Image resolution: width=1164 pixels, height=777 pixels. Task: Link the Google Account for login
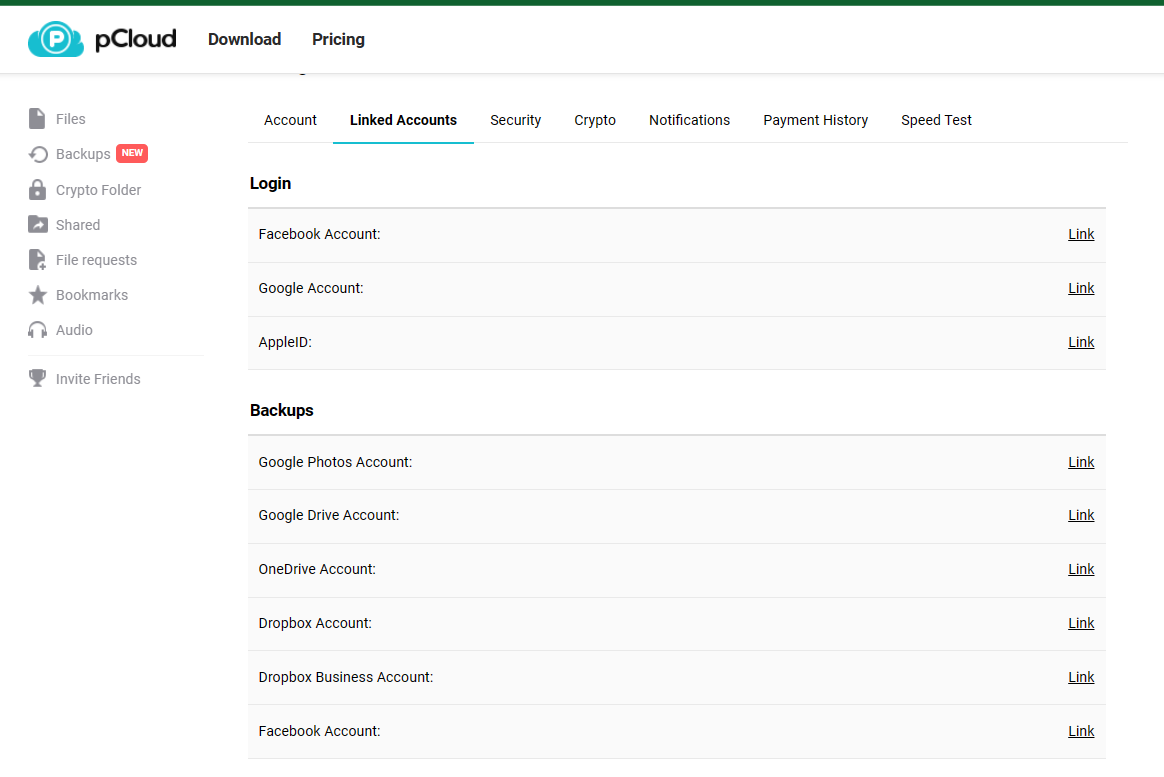click(1081, 289)
